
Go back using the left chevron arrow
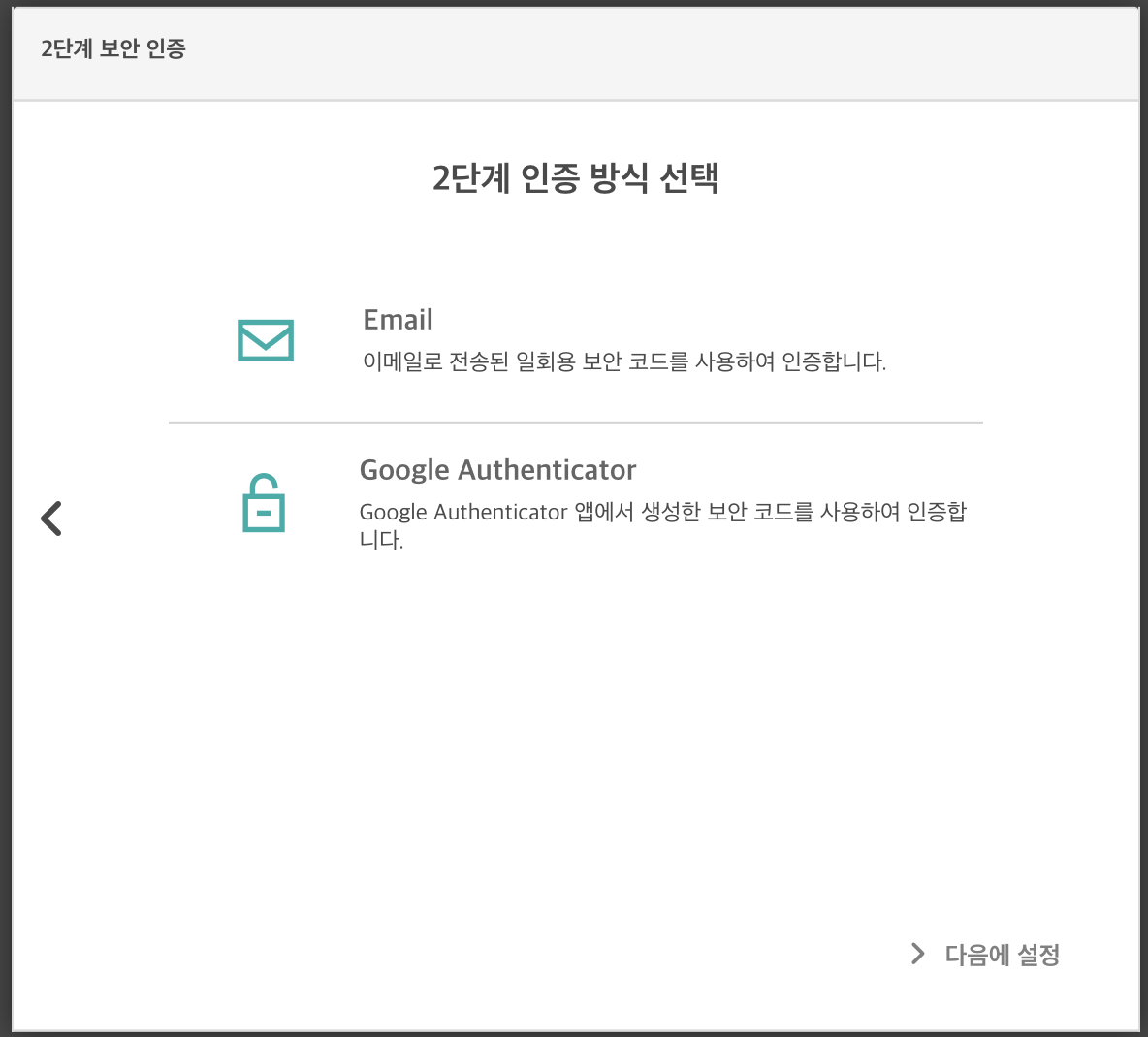[51, 518]
